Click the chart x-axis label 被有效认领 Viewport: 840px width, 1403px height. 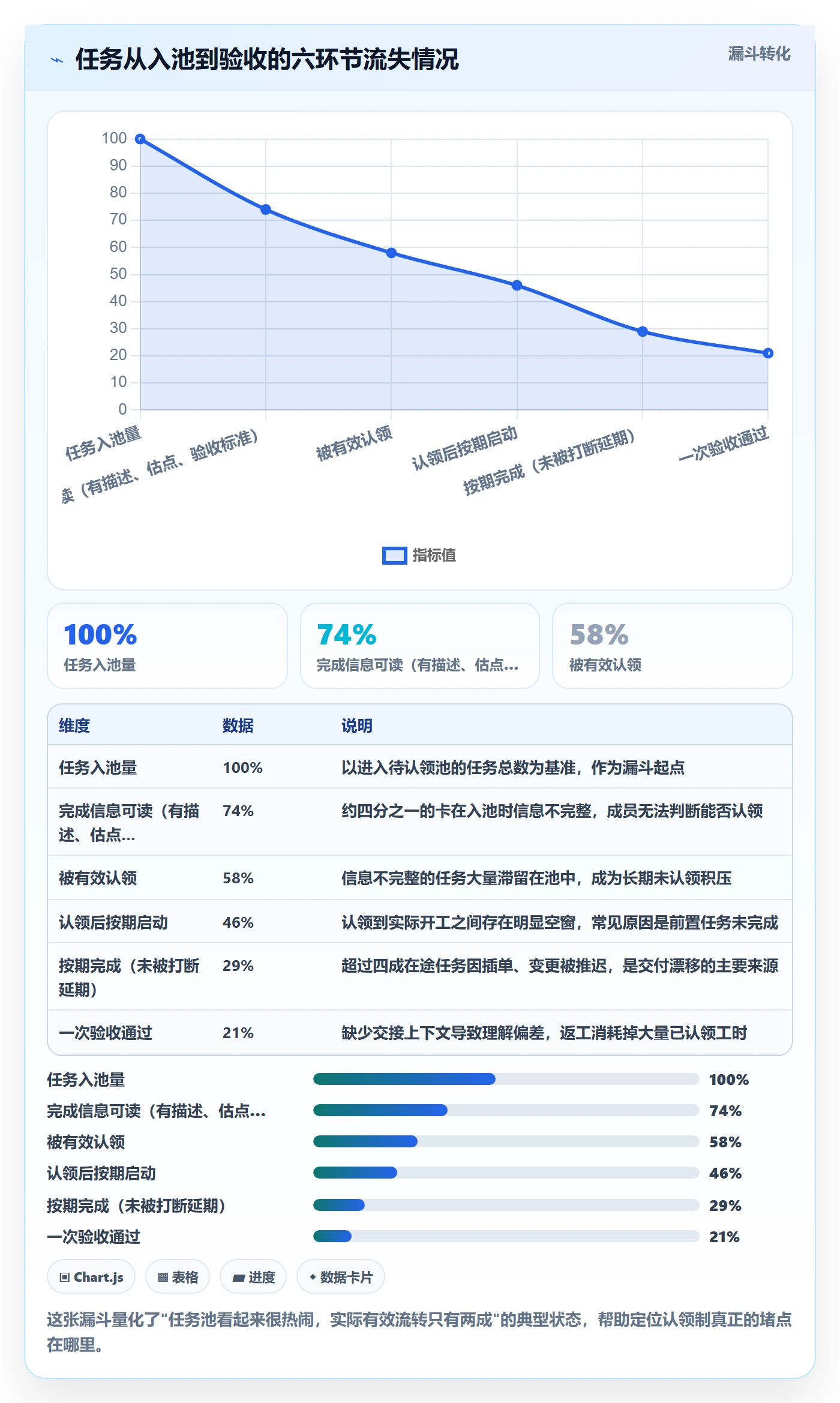(x=354, y=443)
